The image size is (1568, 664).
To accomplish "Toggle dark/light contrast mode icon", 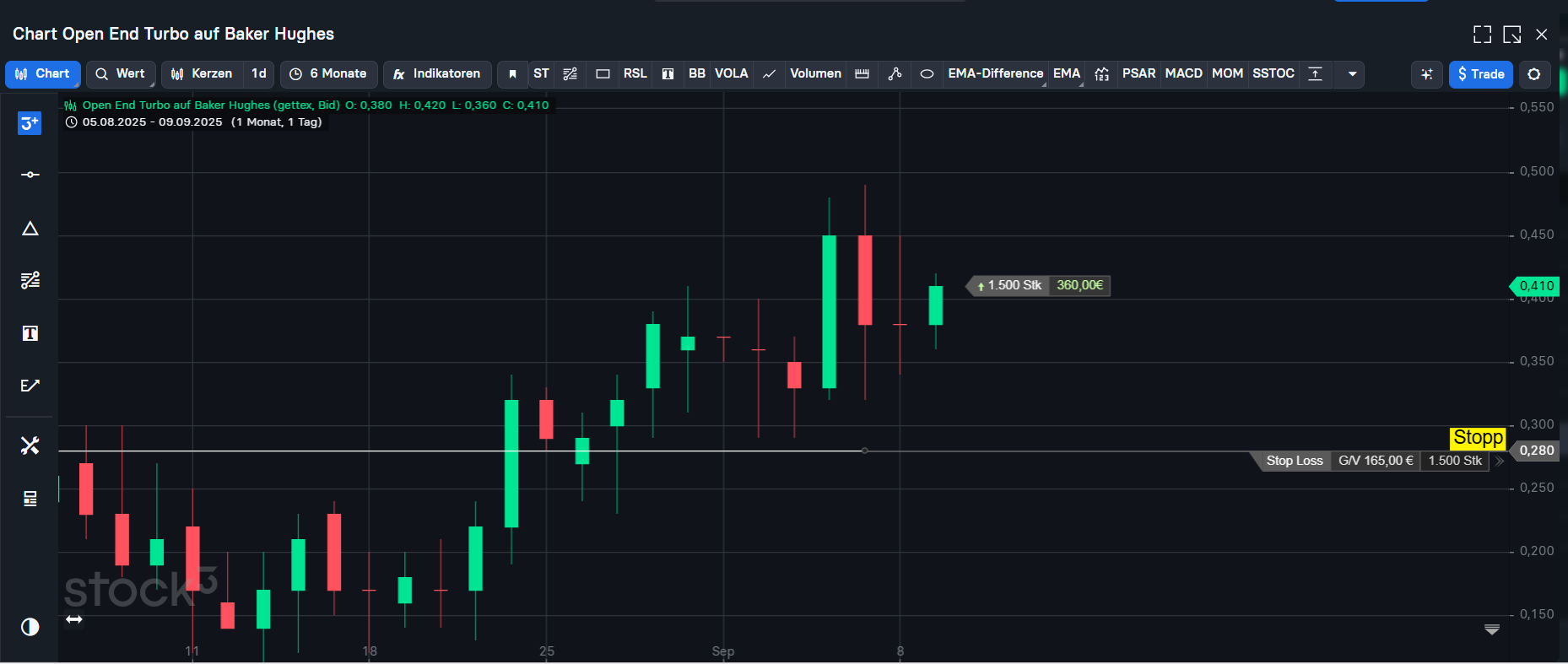I will (x=30, y=627).
